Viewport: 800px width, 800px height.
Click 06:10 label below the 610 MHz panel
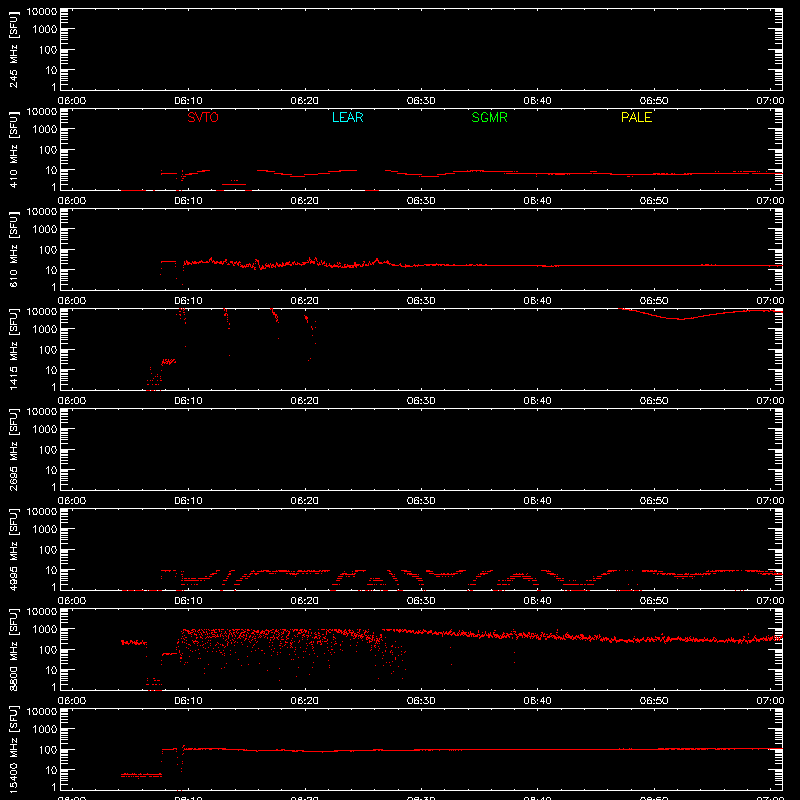(x=188, y=301)
